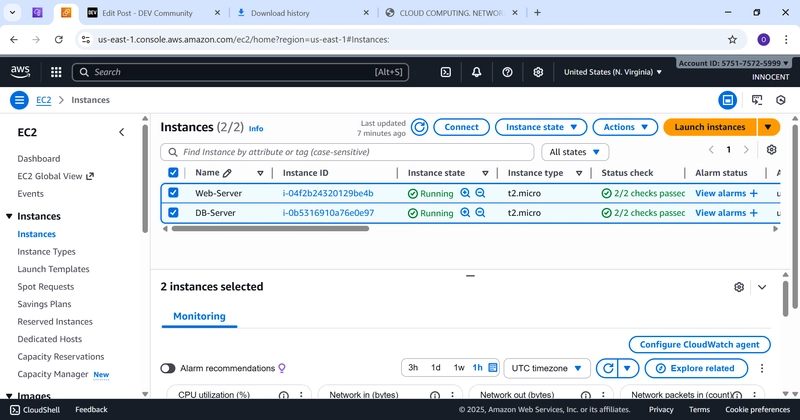
Task: Click the sidebar vertical scrollbar
Action: (145, 178)
